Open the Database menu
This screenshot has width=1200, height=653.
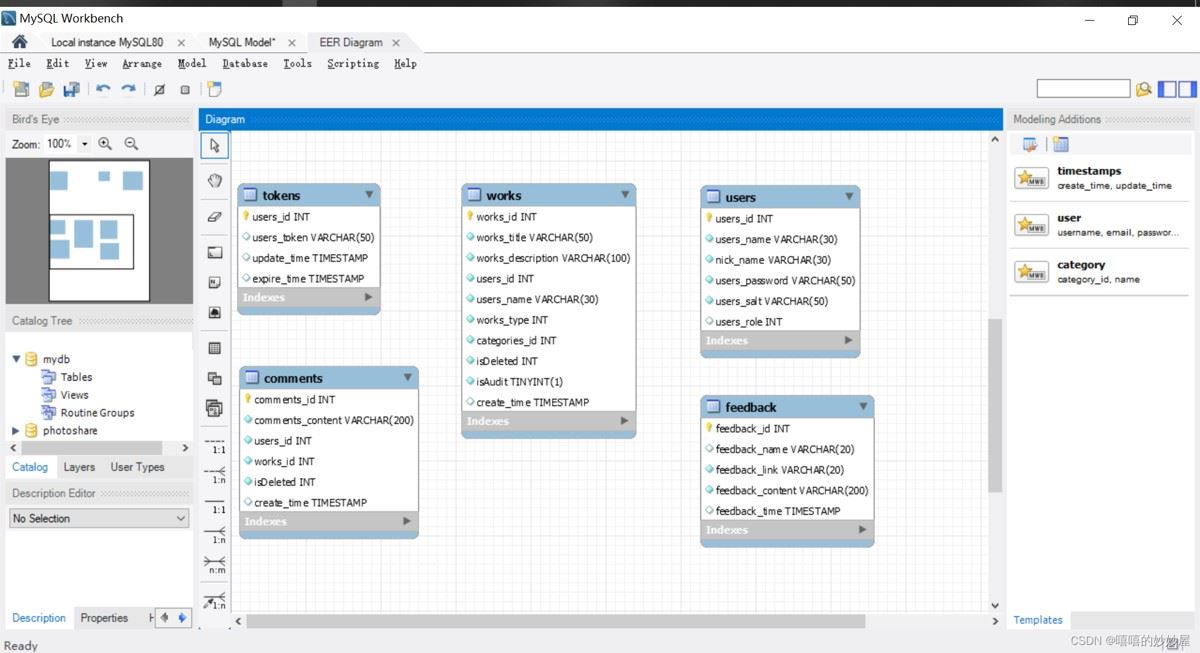pyautogui.click(x=245, y=63)
